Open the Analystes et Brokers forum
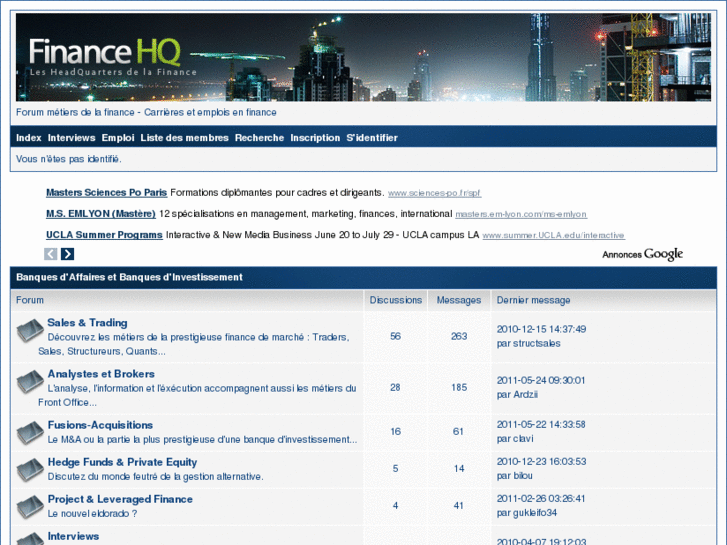The image size is (727, 545). pos(101,374)
